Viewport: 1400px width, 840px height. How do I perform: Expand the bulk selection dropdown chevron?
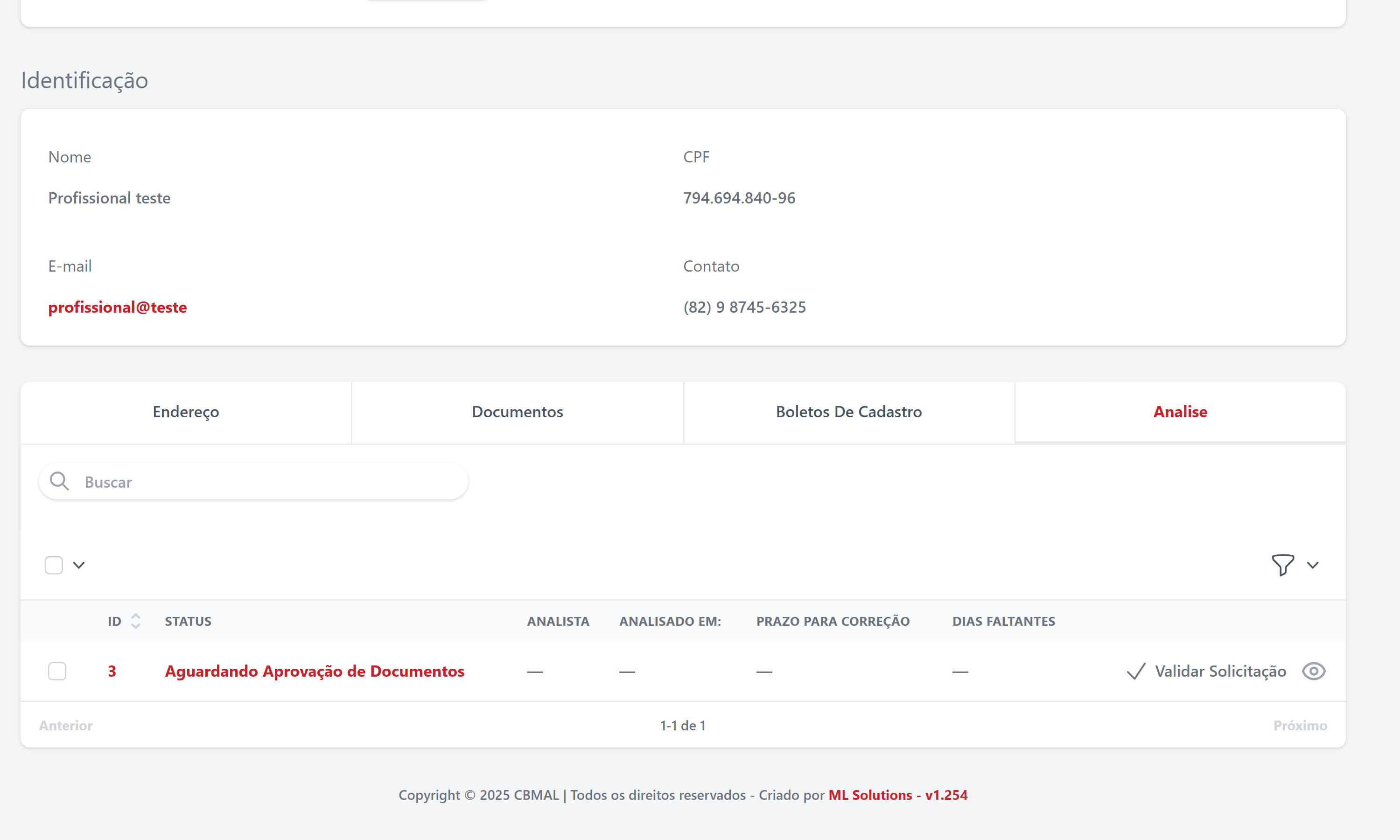pyautogui.click(x=79, y=565)
